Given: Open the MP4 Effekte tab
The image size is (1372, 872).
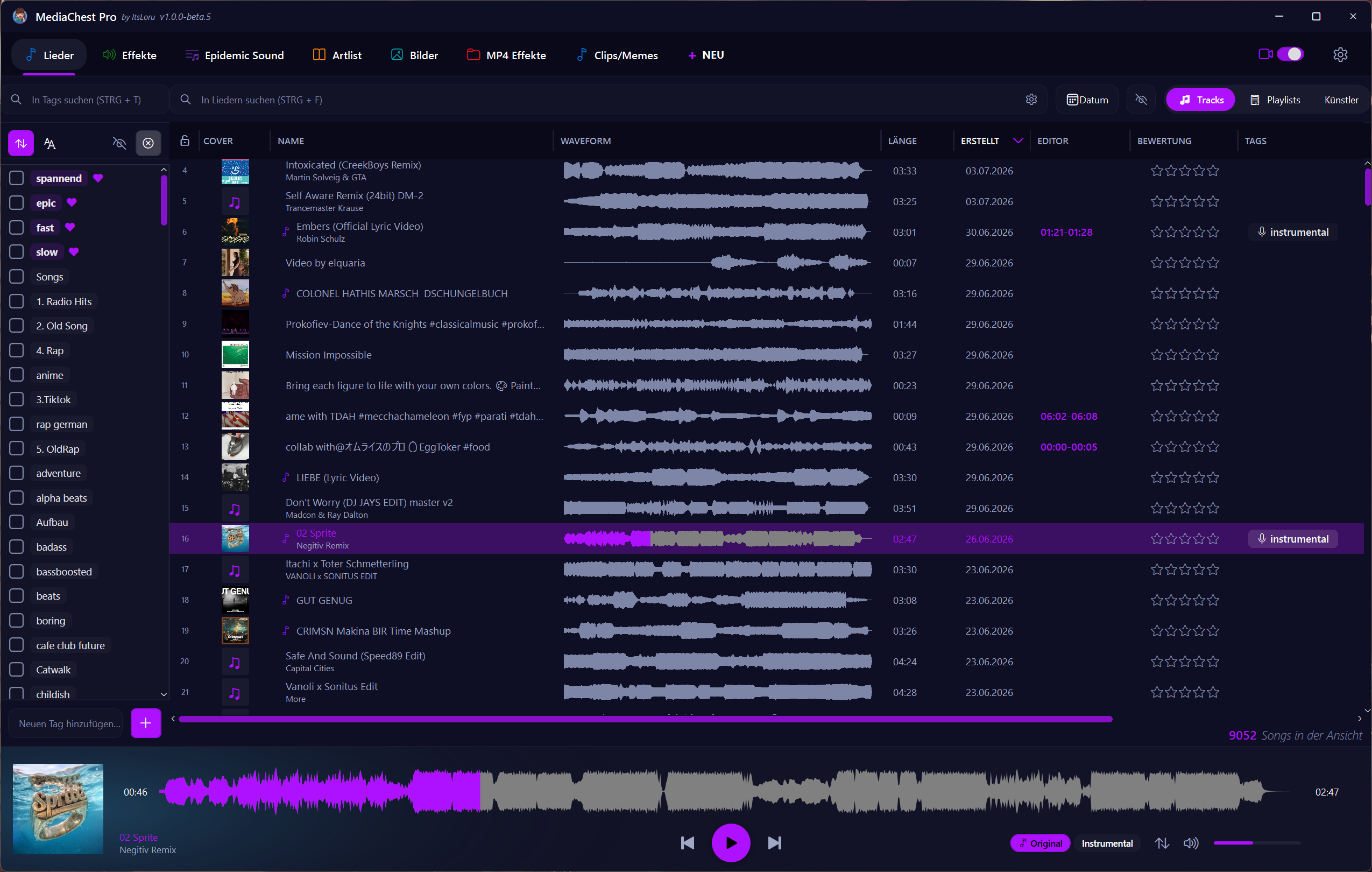Looking at the screenshot, I should [506, 55].
